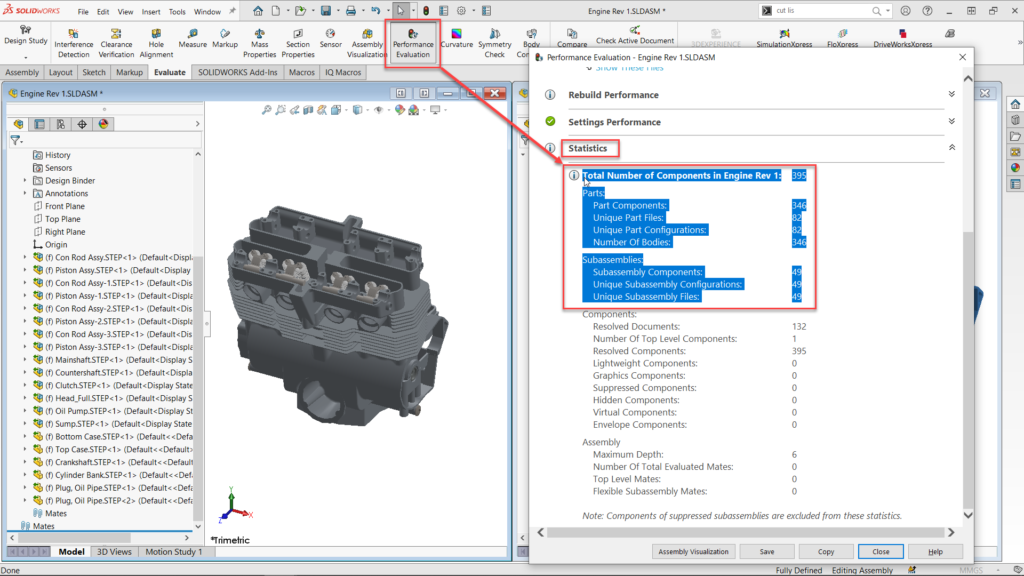Open the search box dropdown arrow
This screenshot has width=1024, height=576.
pyautogui.click(x=888, y=11)
